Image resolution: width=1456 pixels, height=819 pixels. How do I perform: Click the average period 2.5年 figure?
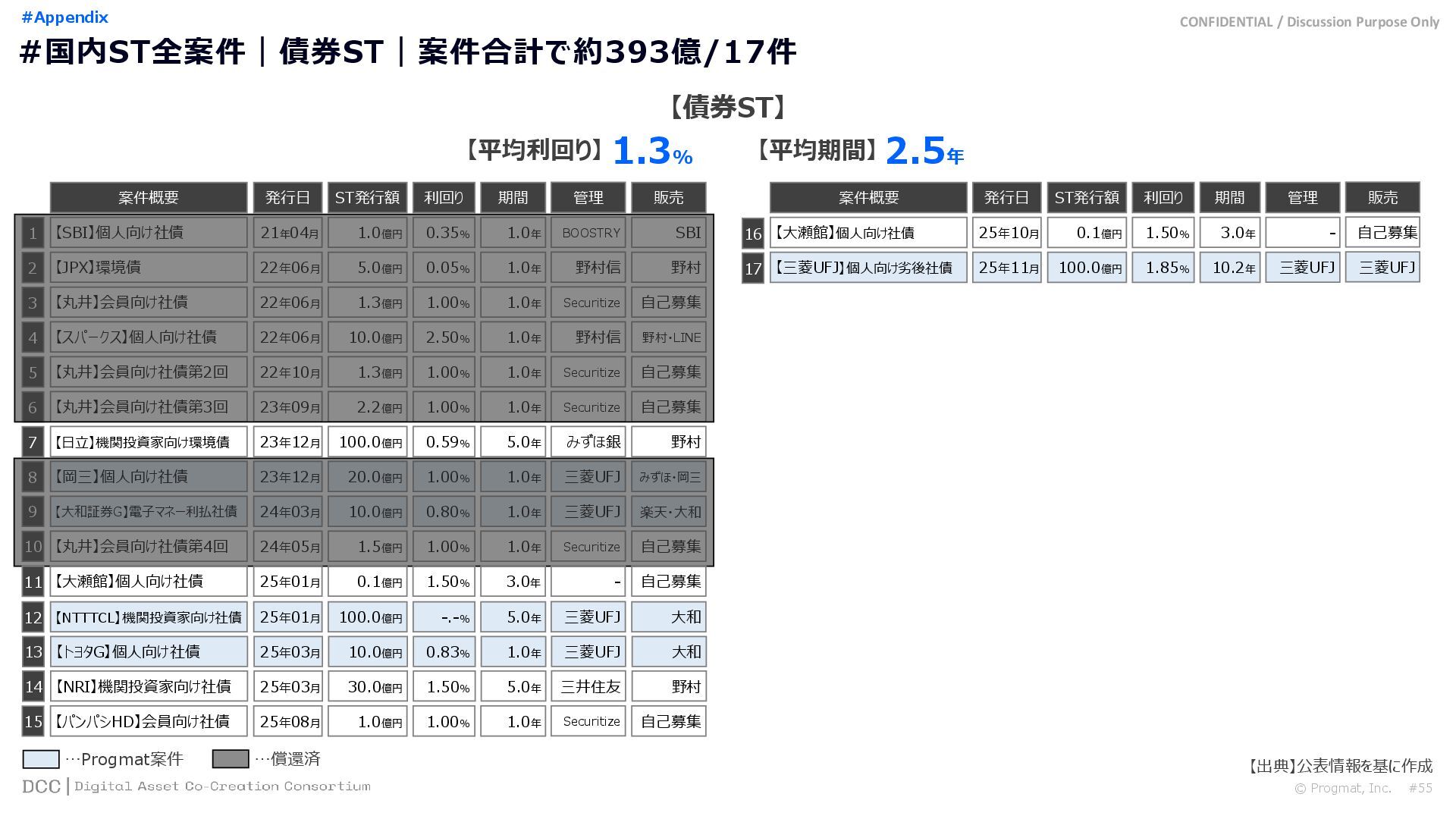coord(924,151)
